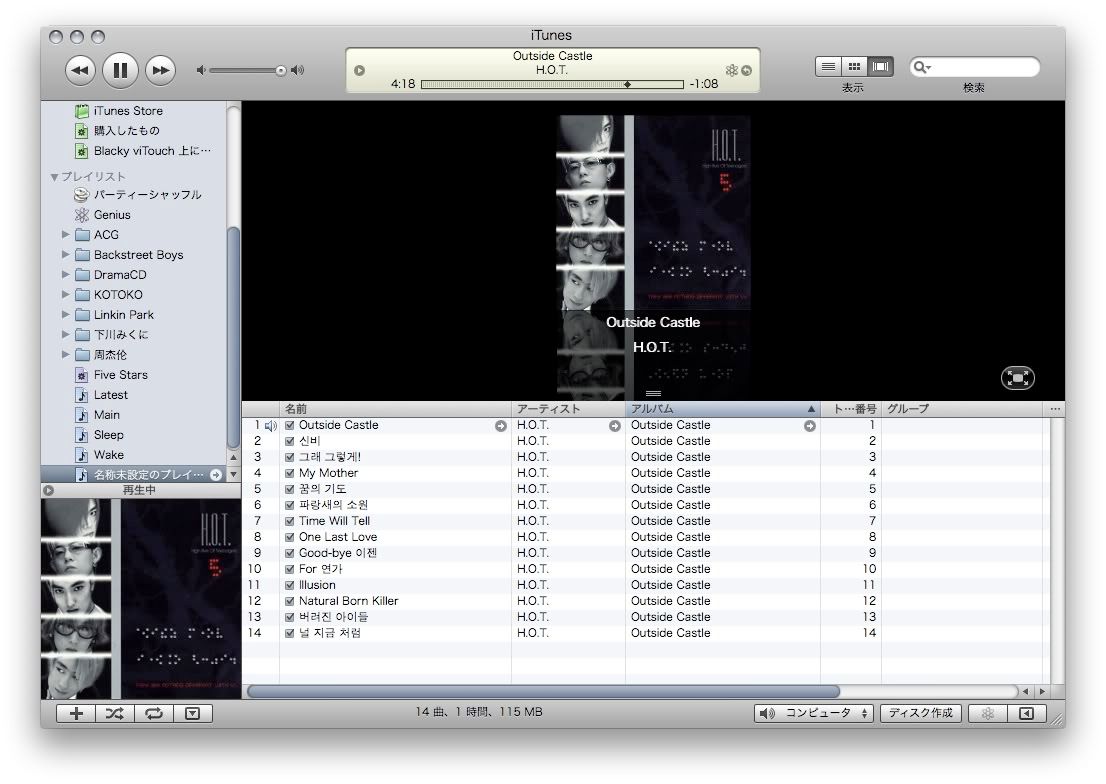Skip to previous track with rewind button
Image resolution: width=1106 pixels, height=784 pixels.
coord(80,70)
